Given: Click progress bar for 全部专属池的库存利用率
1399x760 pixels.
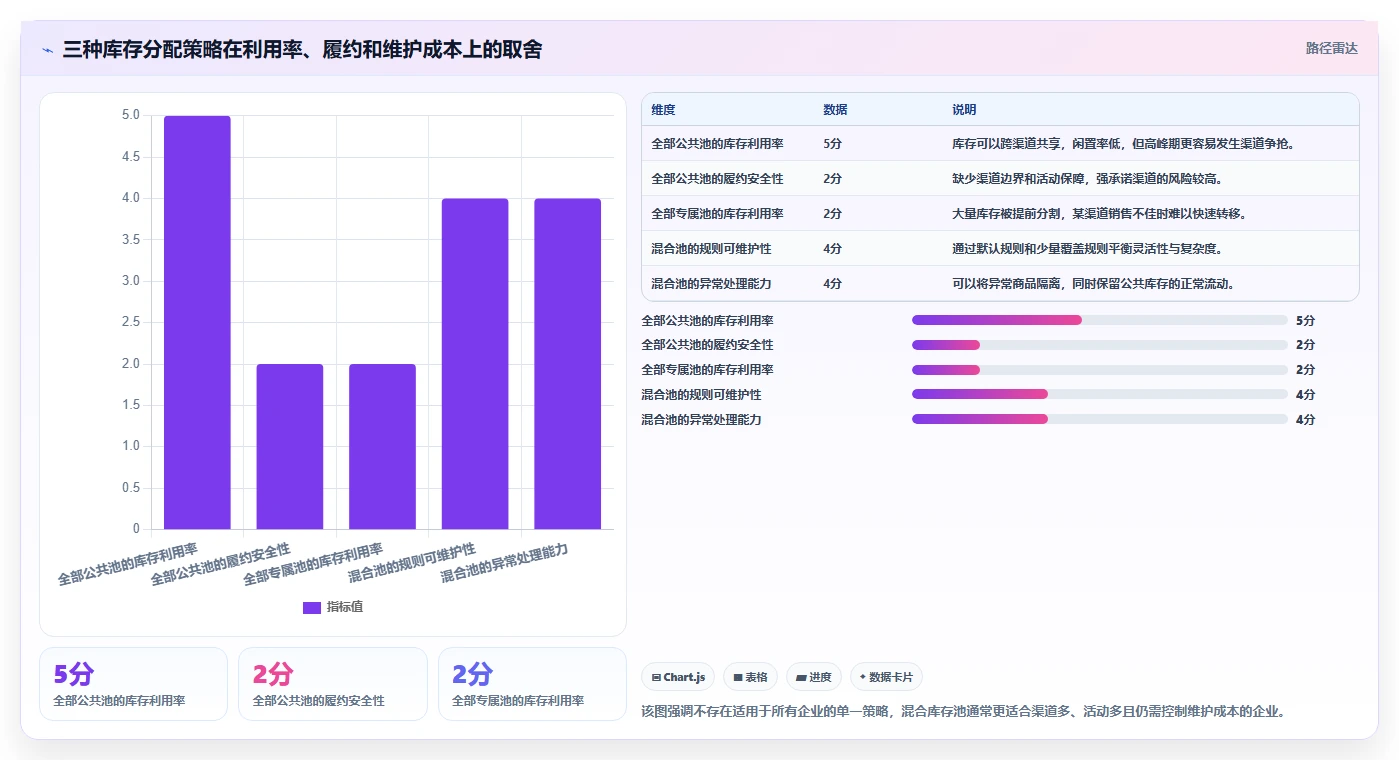Looking at the screenshot, I should point(1099,370).
